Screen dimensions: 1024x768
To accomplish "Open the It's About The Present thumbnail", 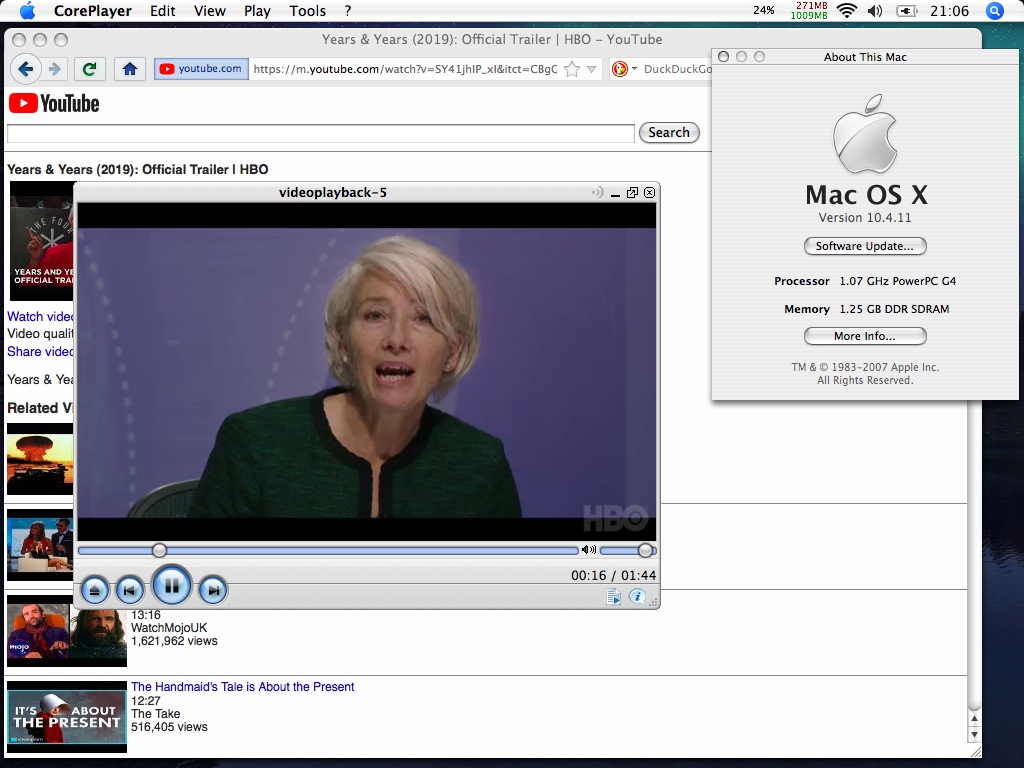I will click(x=67, y=716).
